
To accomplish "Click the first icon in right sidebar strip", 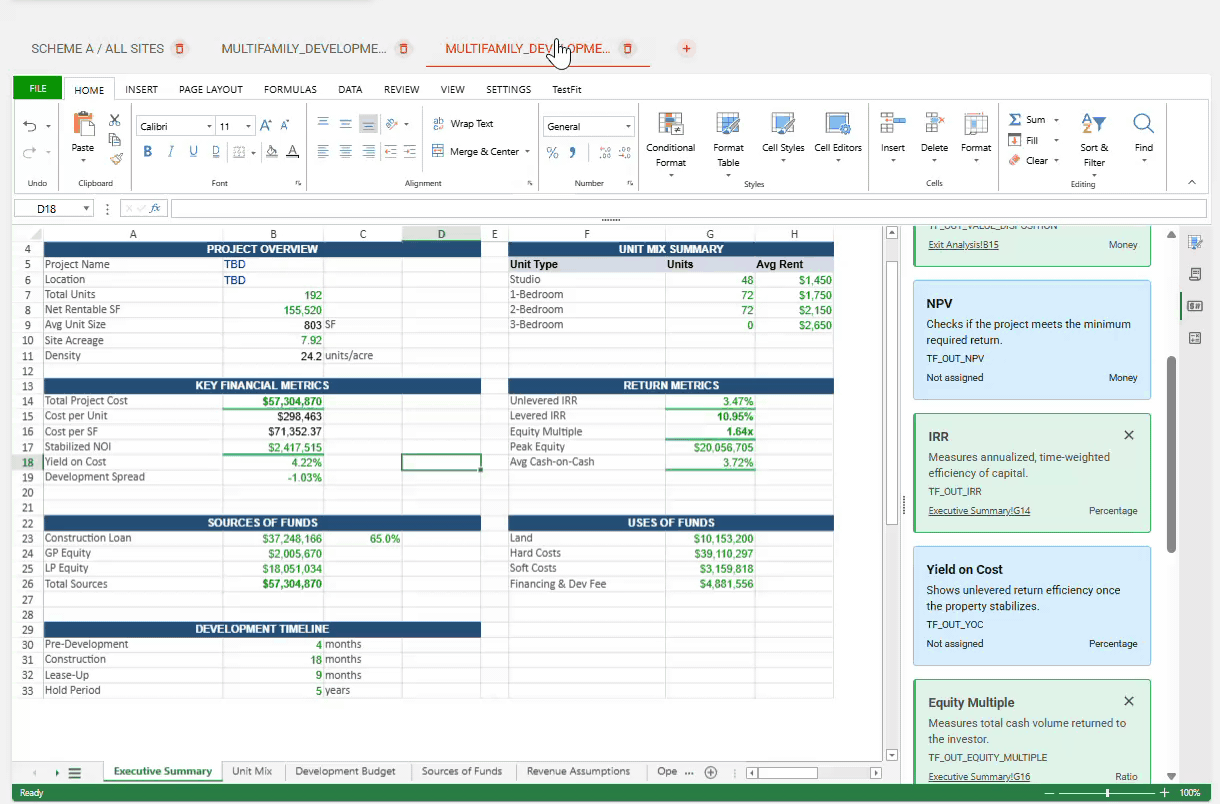I will 1195,242.
